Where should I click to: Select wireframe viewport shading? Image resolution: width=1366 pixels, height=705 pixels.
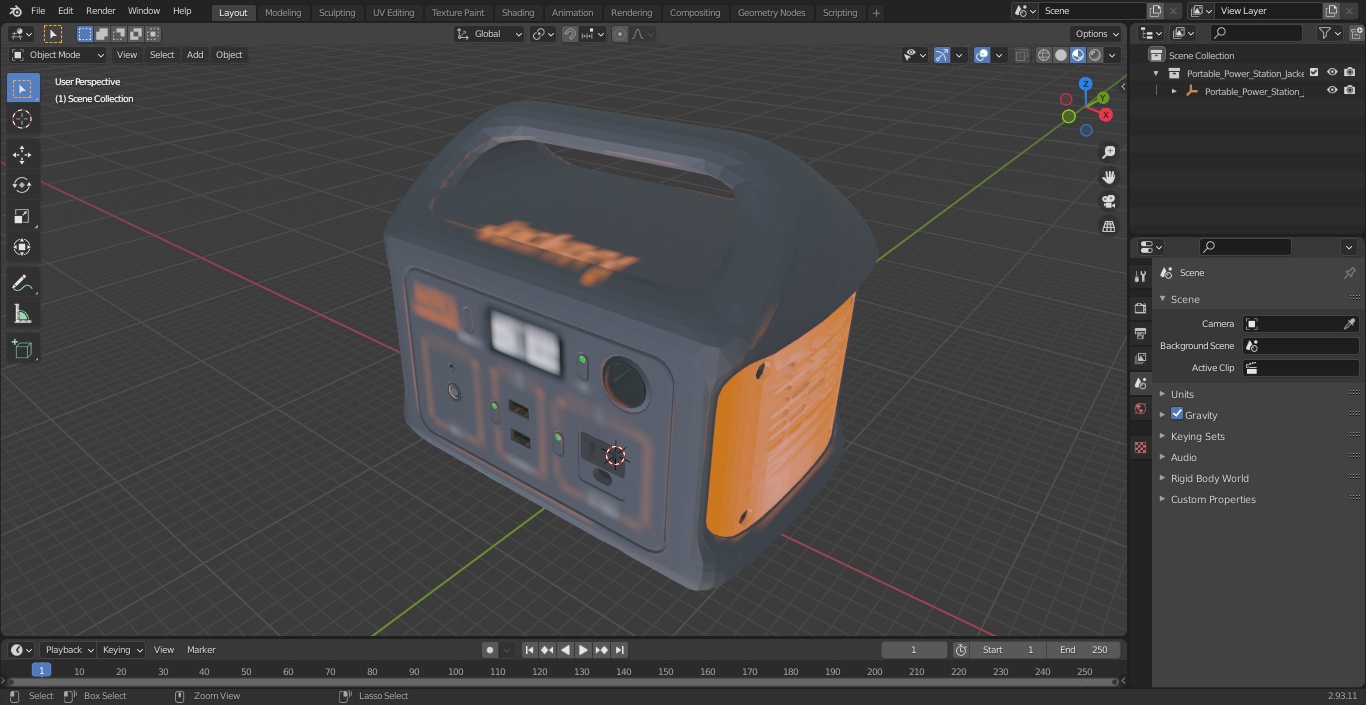pos(1043,55)
